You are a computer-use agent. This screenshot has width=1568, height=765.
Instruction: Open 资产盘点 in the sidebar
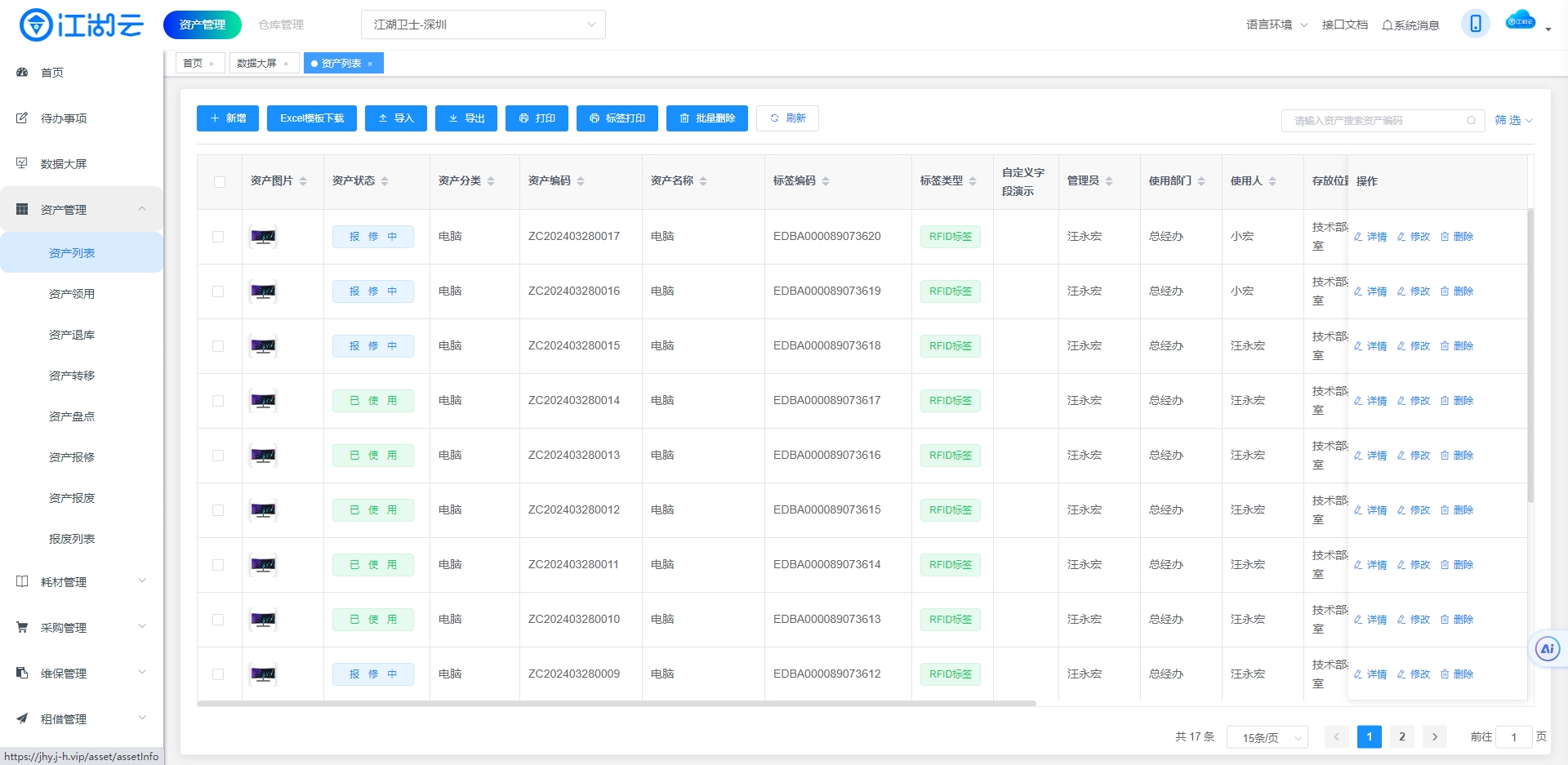[x=72, y=416]
